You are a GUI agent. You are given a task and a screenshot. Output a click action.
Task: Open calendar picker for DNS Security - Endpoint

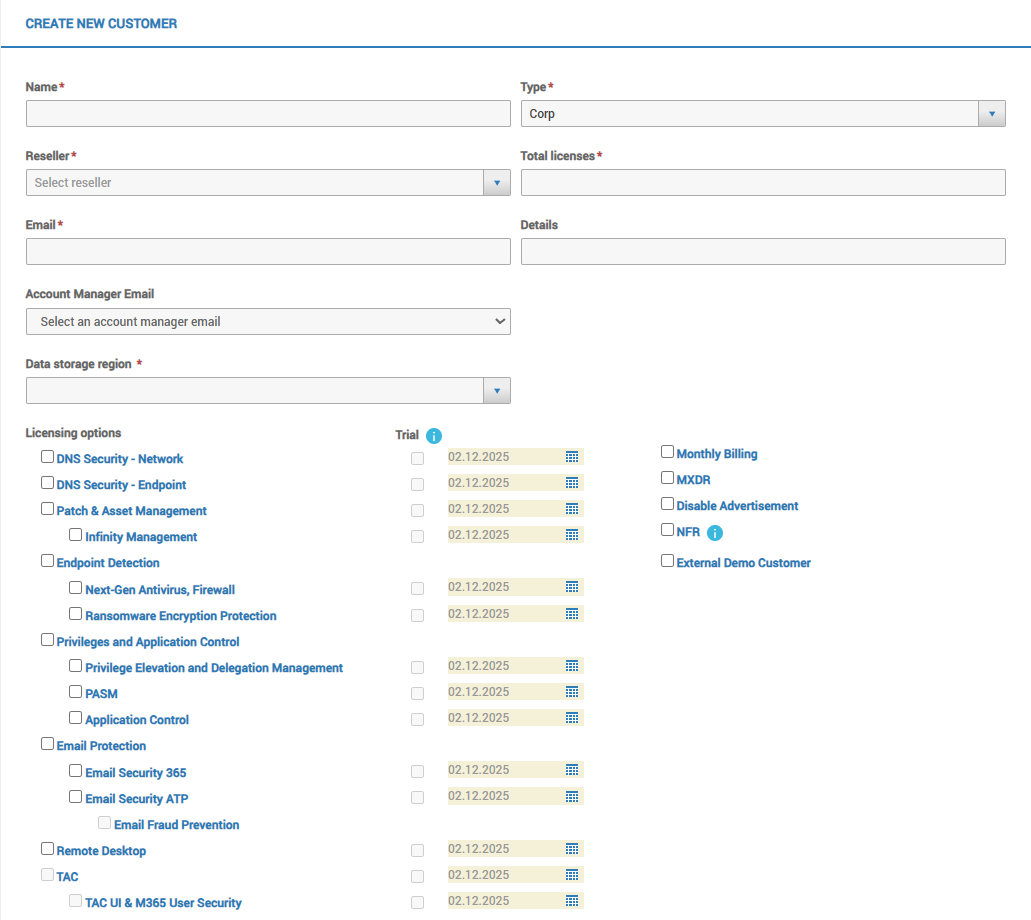[572, 483]
